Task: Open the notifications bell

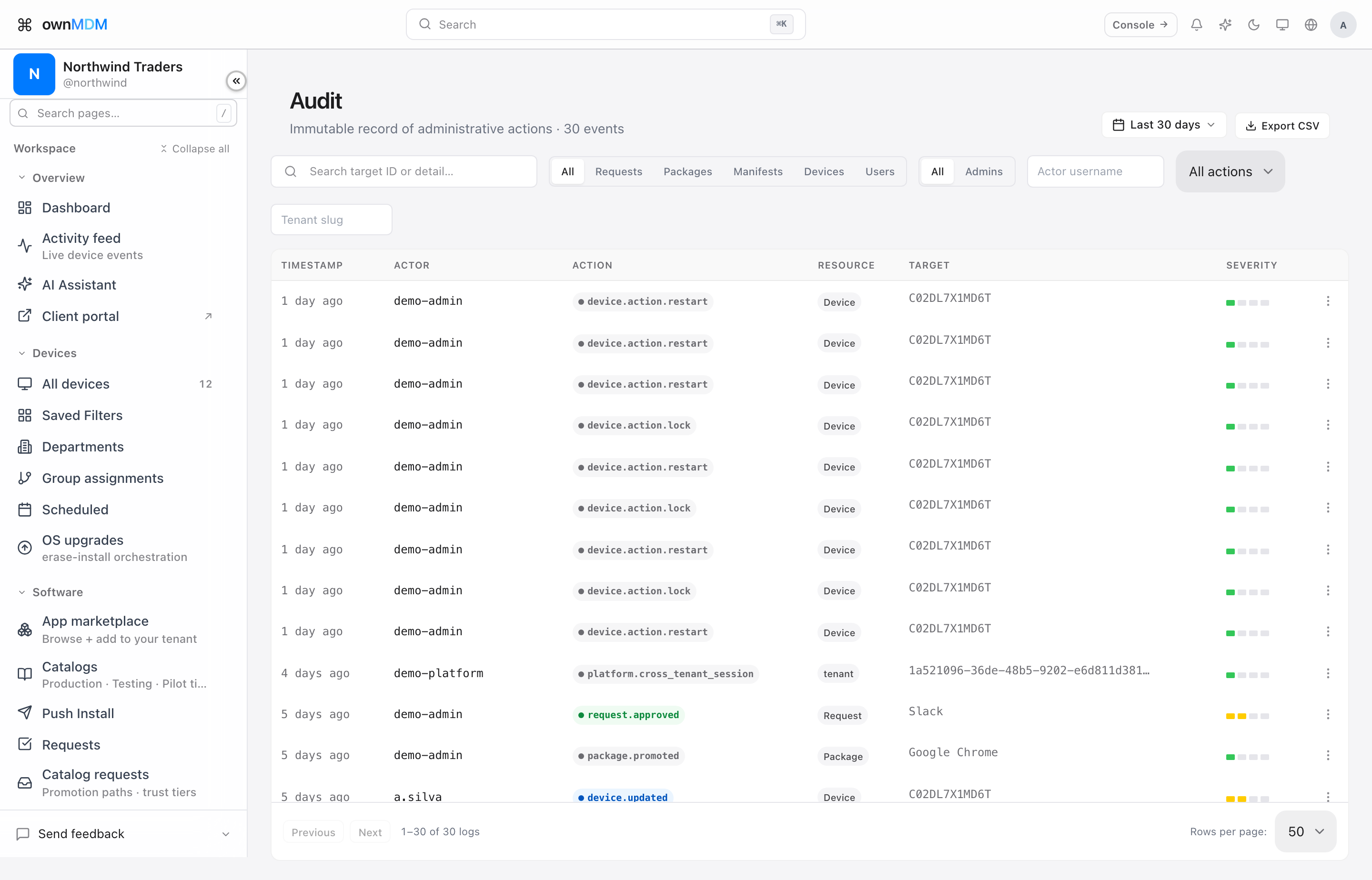Action: [x=1197, y=25]
